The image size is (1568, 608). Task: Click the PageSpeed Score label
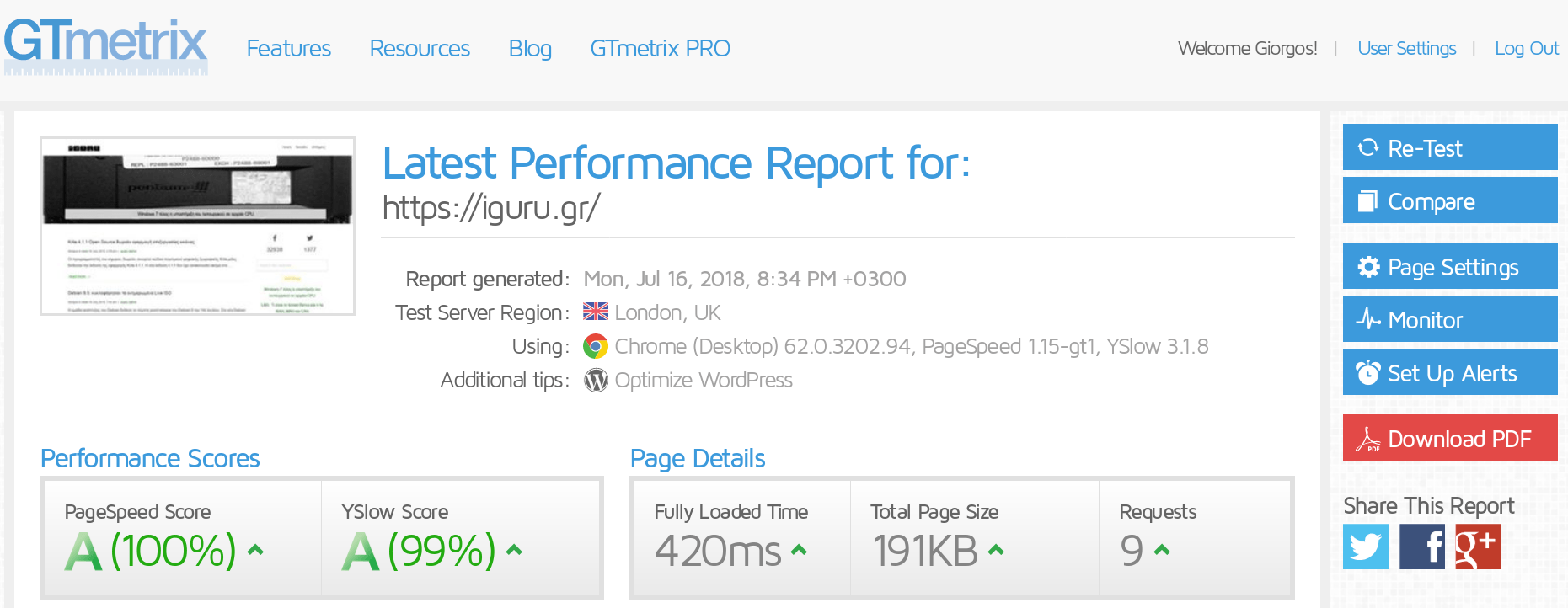pos(137,512)
